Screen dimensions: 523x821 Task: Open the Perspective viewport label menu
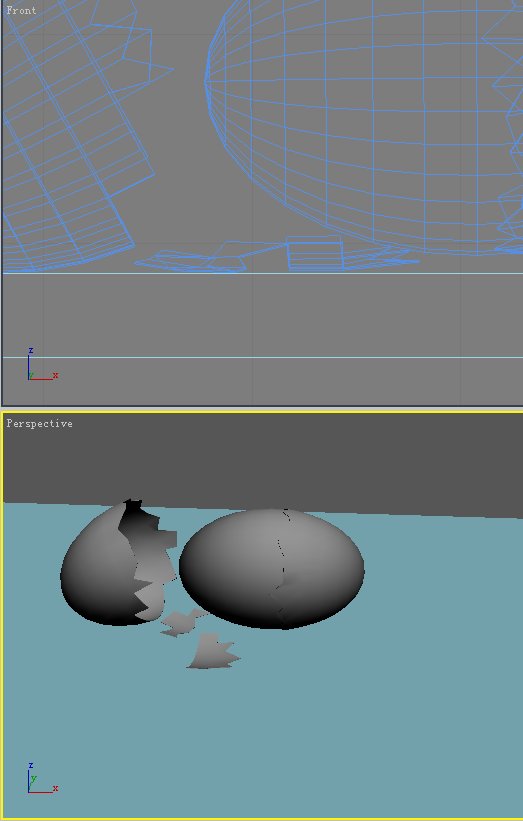tap(39, 423)
